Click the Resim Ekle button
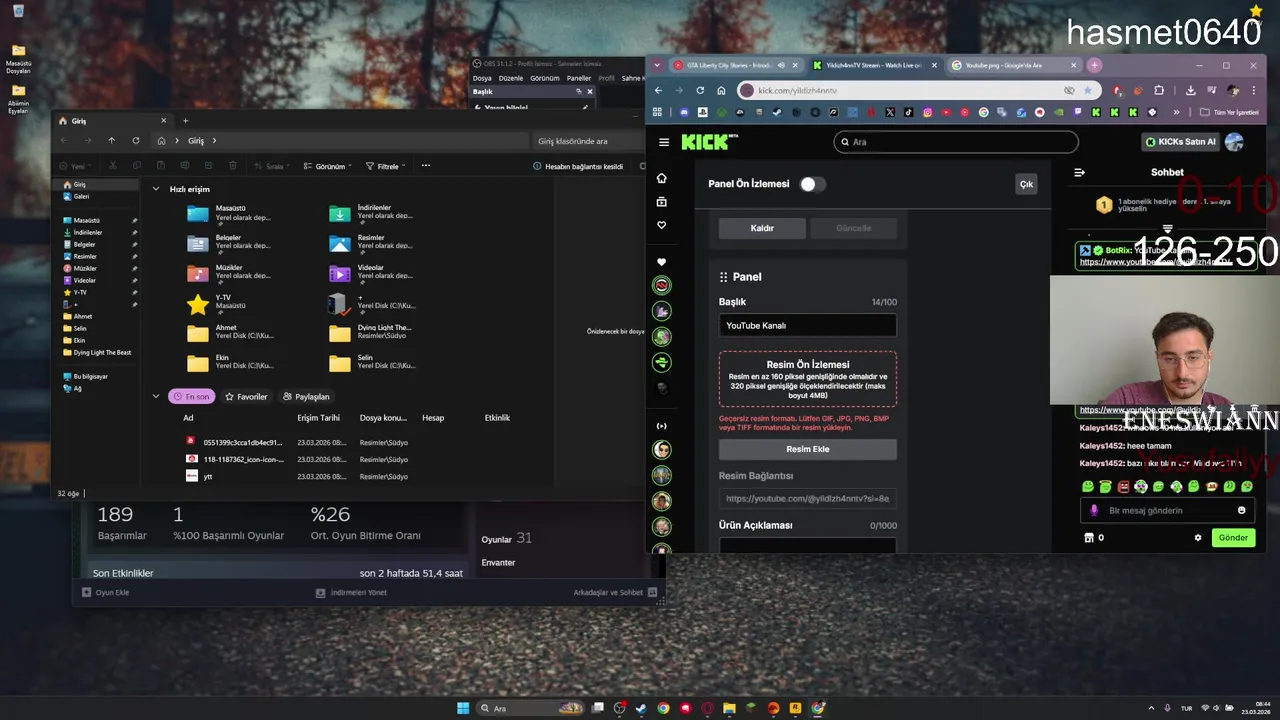This screenshot has height=720, width=1280. 807,449
